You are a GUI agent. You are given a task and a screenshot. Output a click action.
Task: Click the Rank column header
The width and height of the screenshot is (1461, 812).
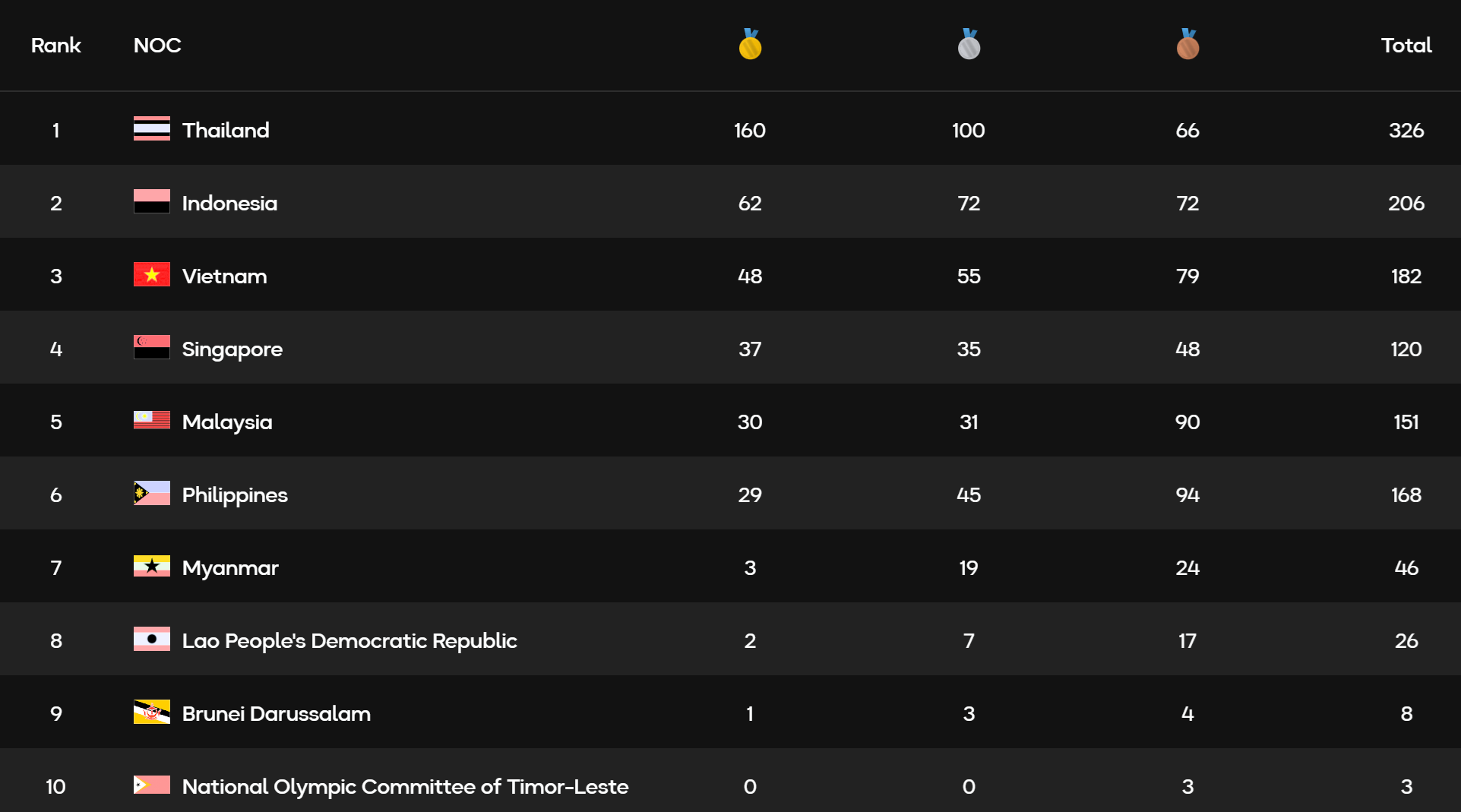[55, 46]
